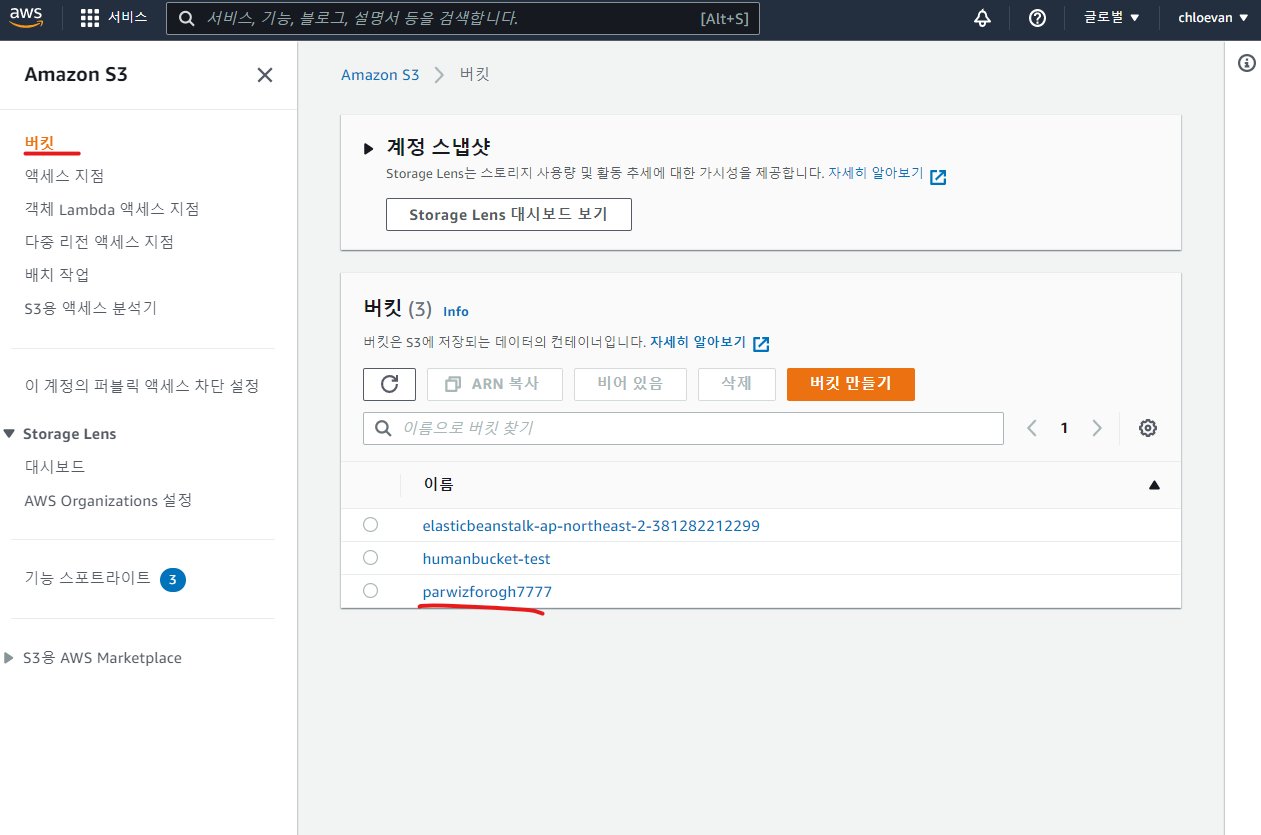Expand the 계정 스냅샷 section
The height and width of the screenshot is (835, 1261).
click(369, 148)
